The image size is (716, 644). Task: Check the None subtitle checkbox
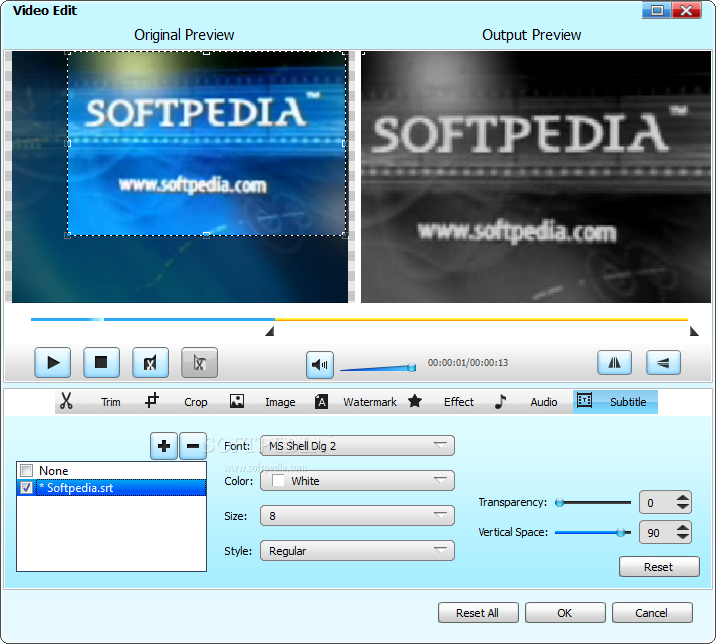26,470
